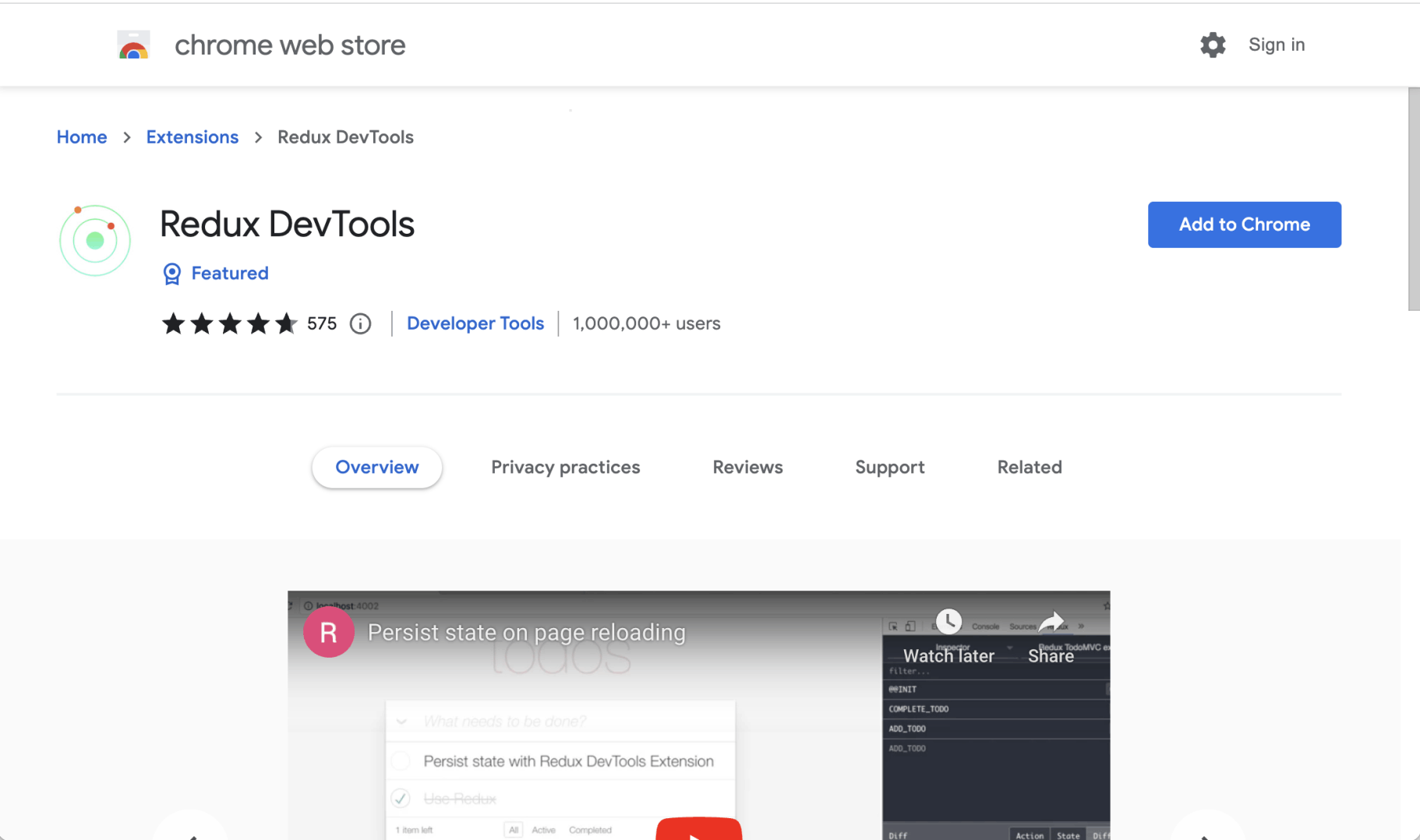
Task: Sign in to the Chrome Web Store
Action: pyautogui.click(x=1277, y=45)
